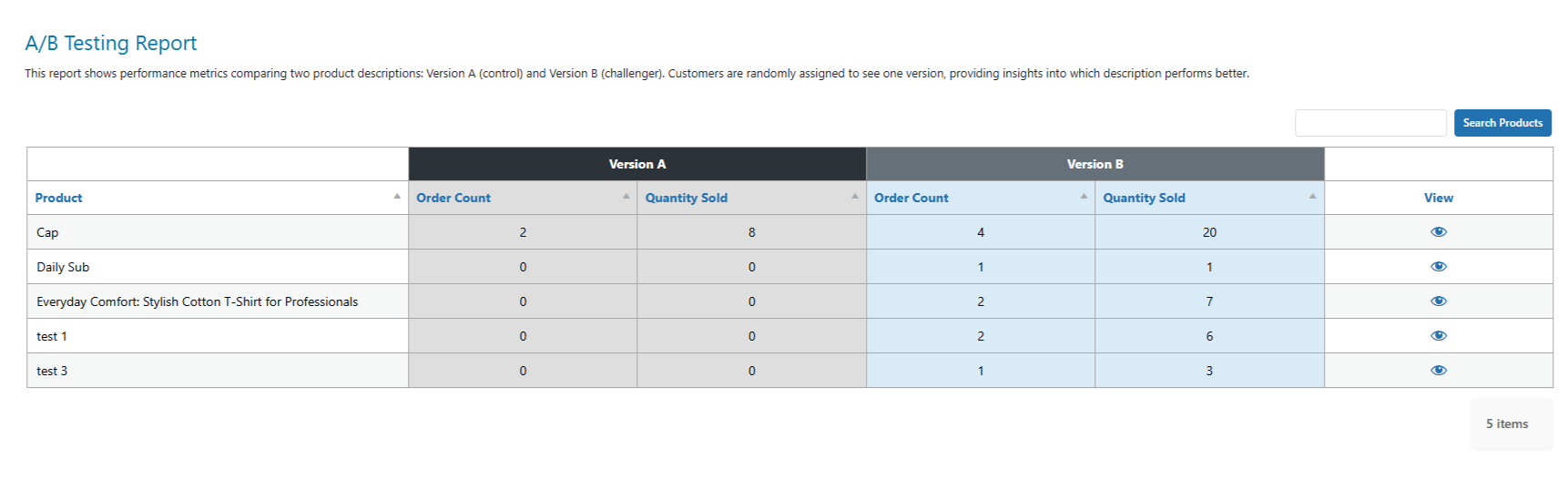Image resolution: width=1568 pixels, height=490 pixels.
Task: Sort Version A Order Count arrow
Action: point(626,196)
